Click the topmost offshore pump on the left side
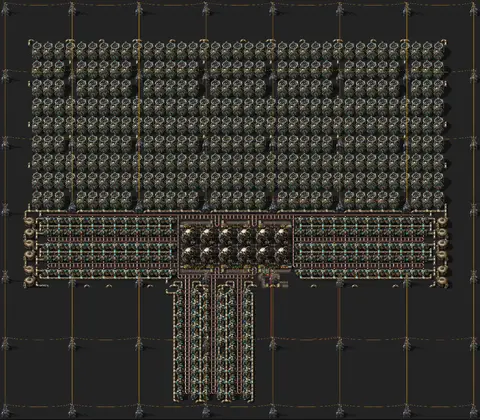 coord(29,221)
